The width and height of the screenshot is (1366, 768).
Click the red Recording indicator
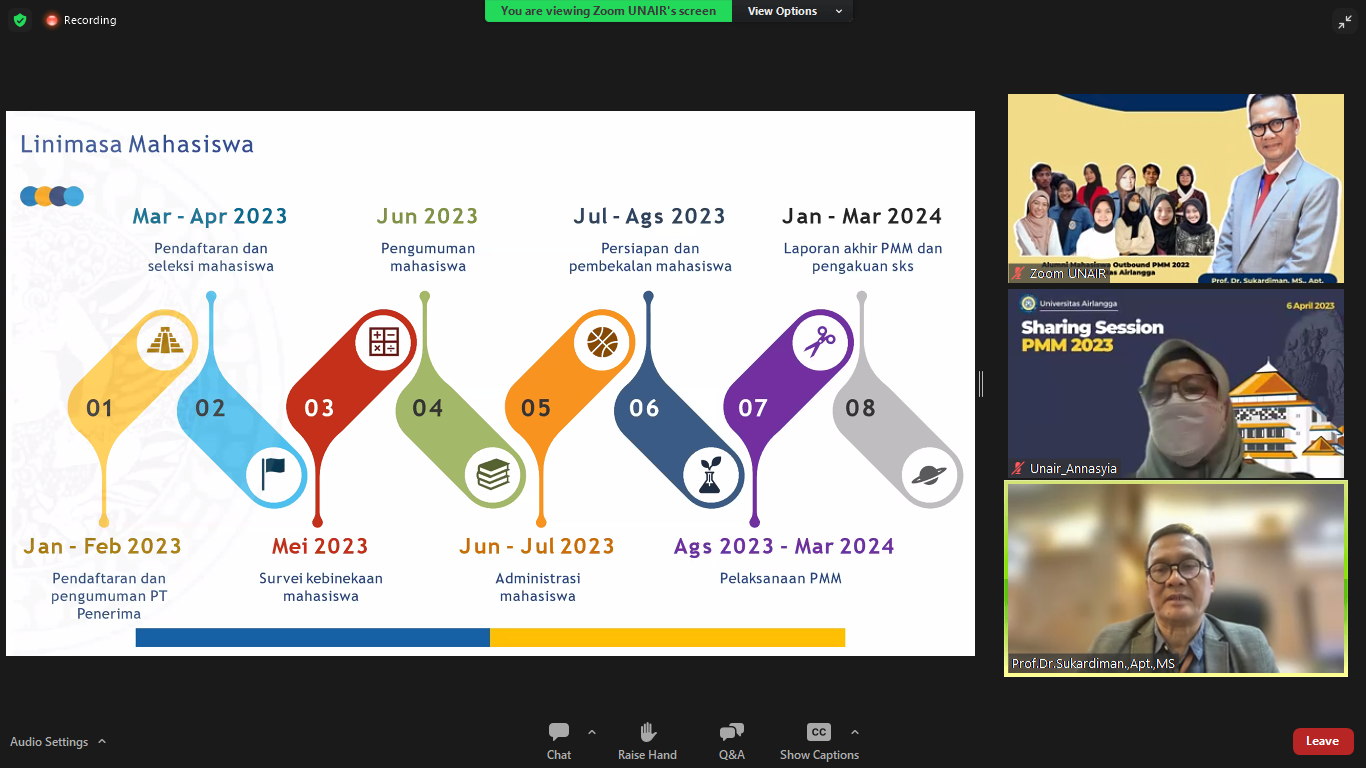[x=81, y=20]
